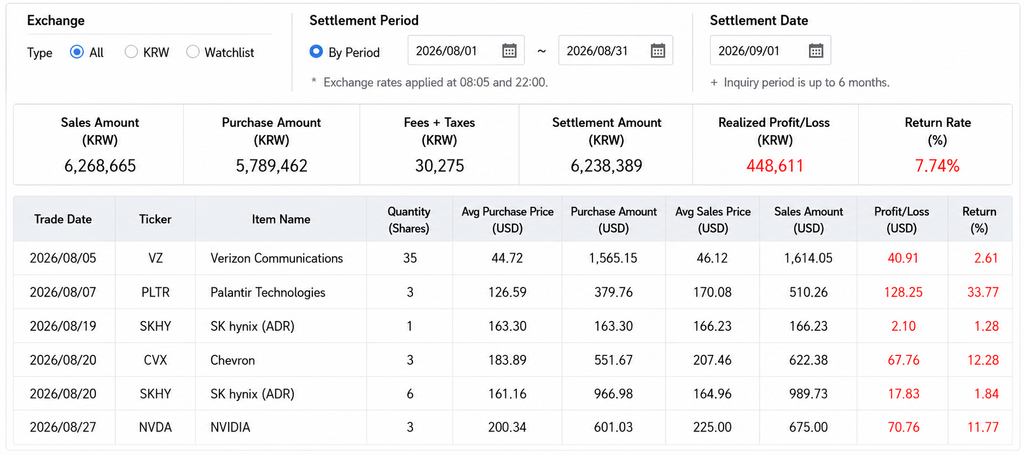The width and height of the screenshot is (1024, 455).
Task: Click the 2026/09/01 settlement date field
Action: point(771,50)
